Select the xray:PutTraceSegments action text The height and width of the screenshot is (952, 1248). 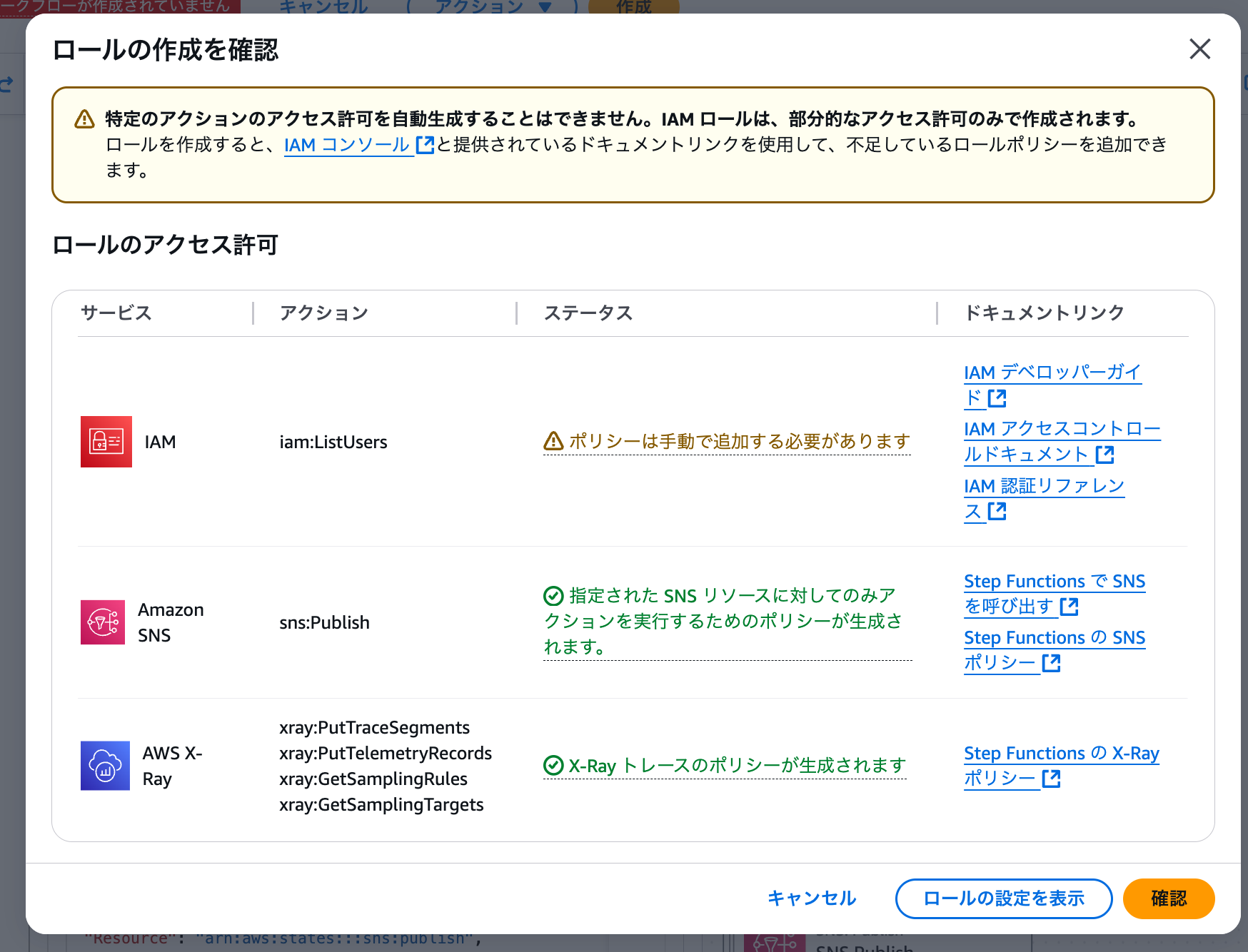[374, 727]
